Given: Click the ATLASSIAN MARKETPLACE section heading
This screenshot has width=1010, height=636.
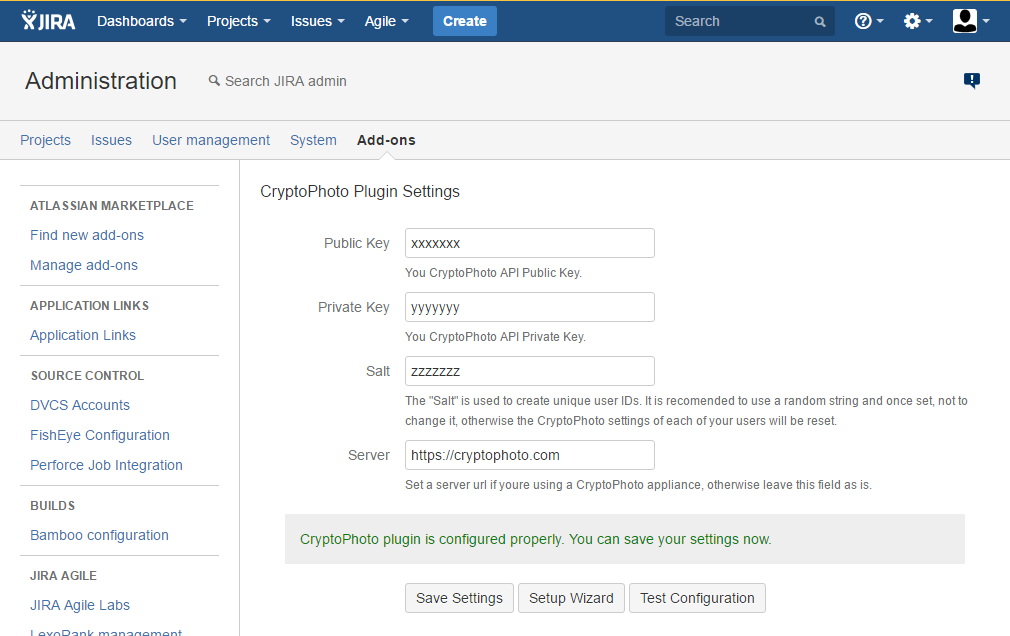Looking at the screenshot, I should click(112, 206).
